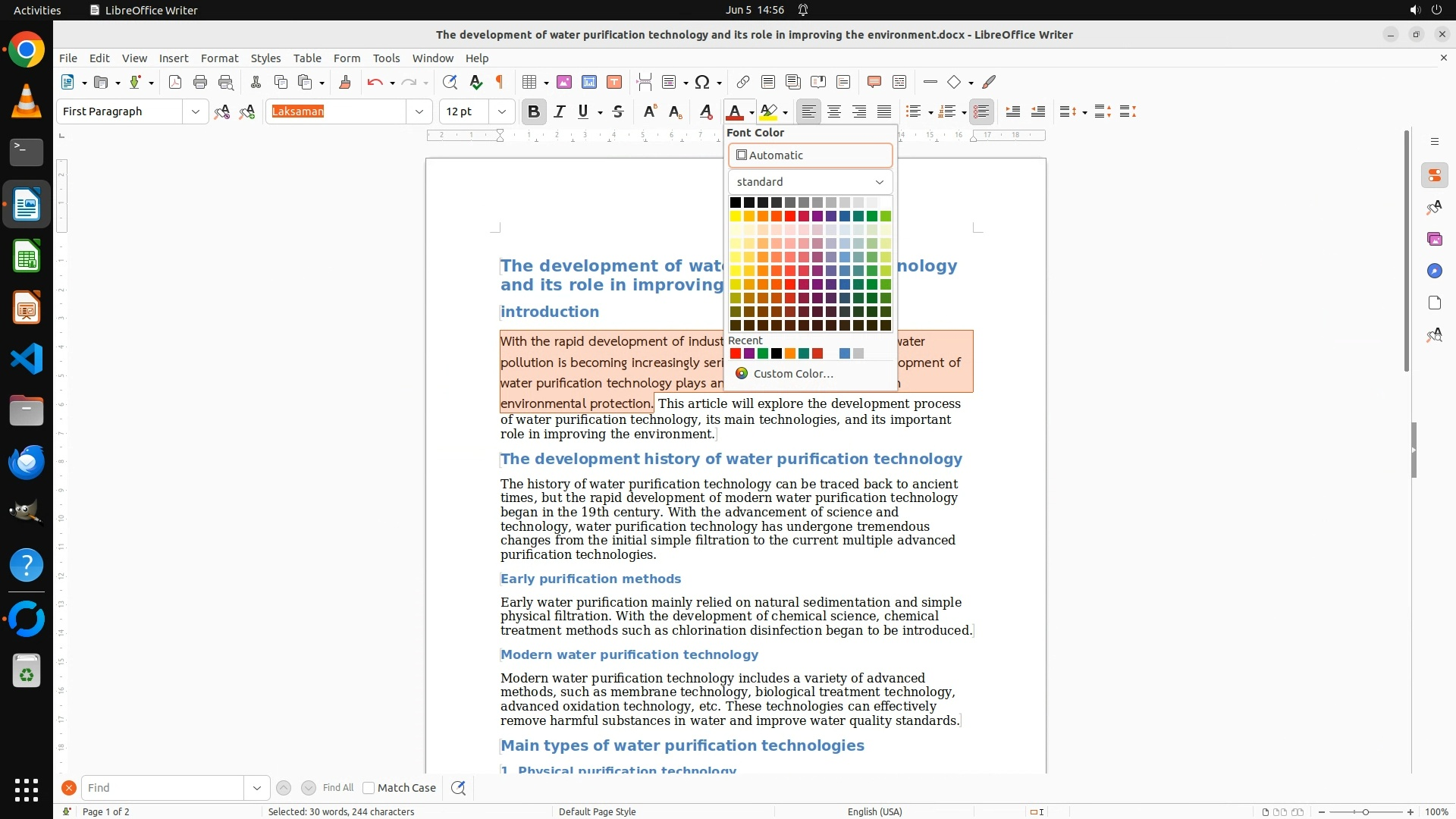
Task: Click the Export as PDF icon
Action: tap(175, 82)
